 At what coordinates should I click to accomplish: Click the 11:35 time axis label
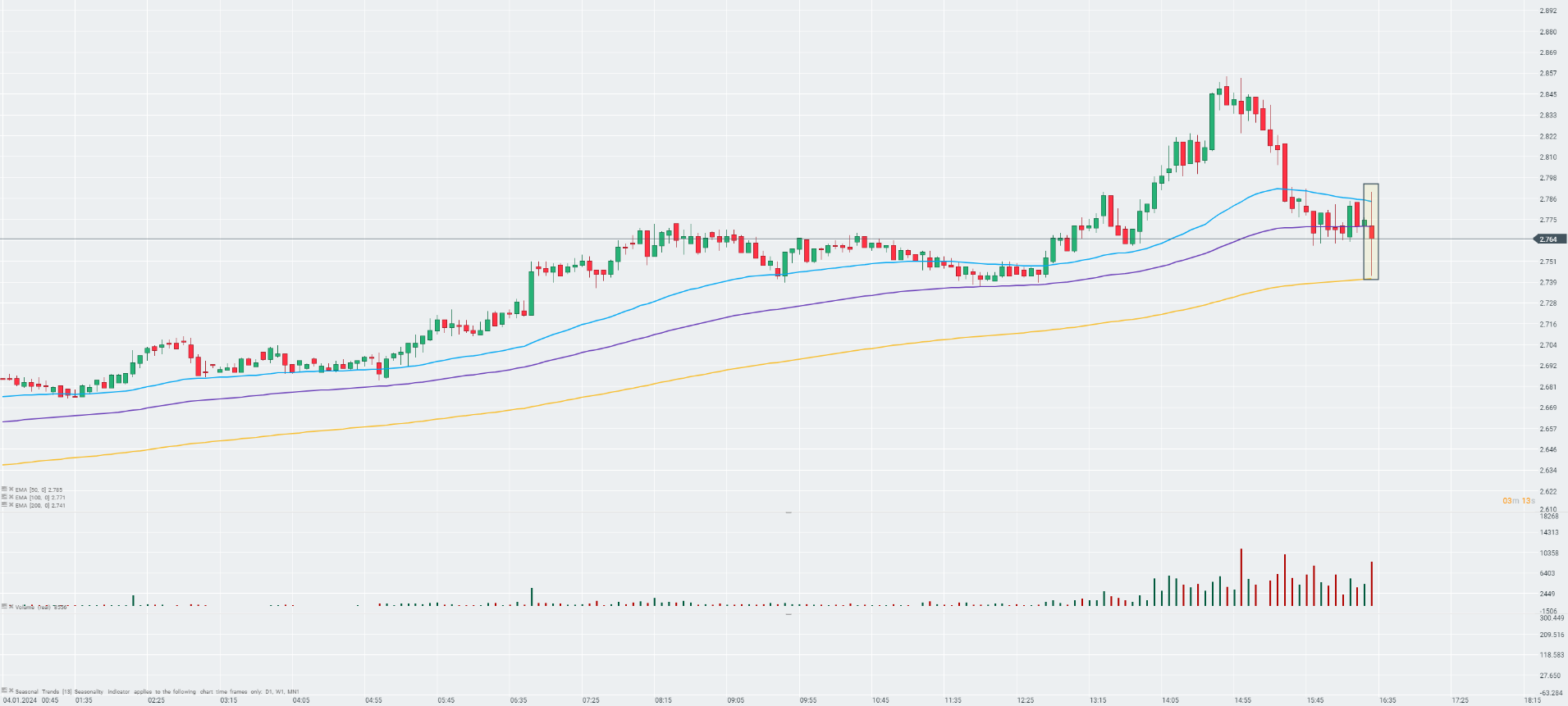click(x=953, y=700)
